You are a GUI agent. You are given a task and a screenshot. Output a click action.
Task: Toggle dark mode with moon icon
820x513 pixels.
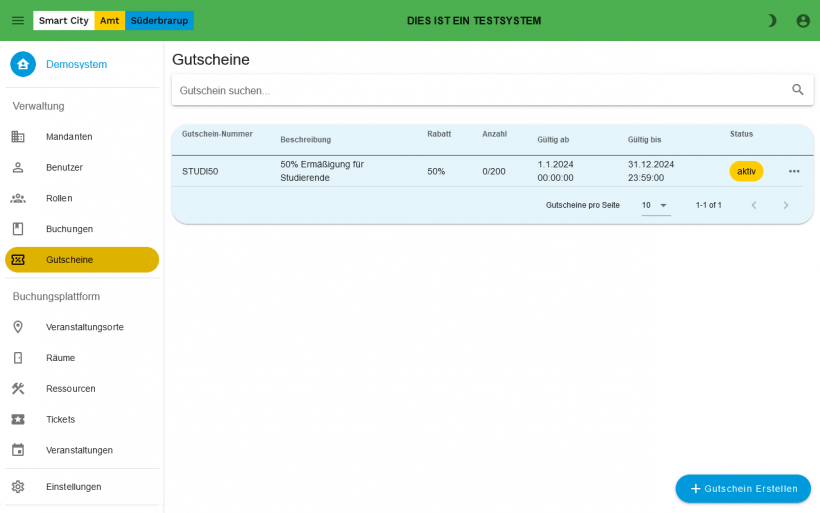(771, 20)
